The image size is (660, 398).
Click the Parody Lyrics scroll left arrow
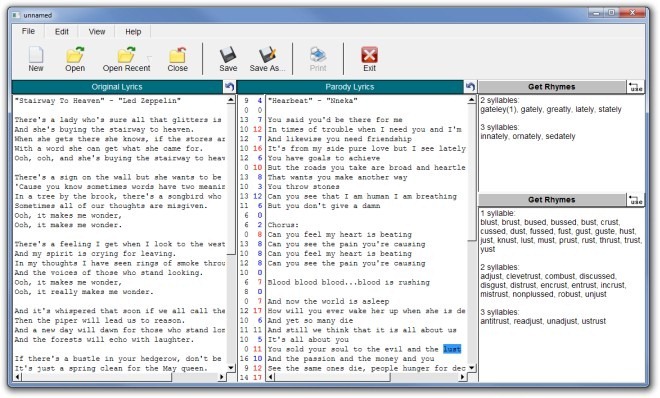click(x=271, y=377)
